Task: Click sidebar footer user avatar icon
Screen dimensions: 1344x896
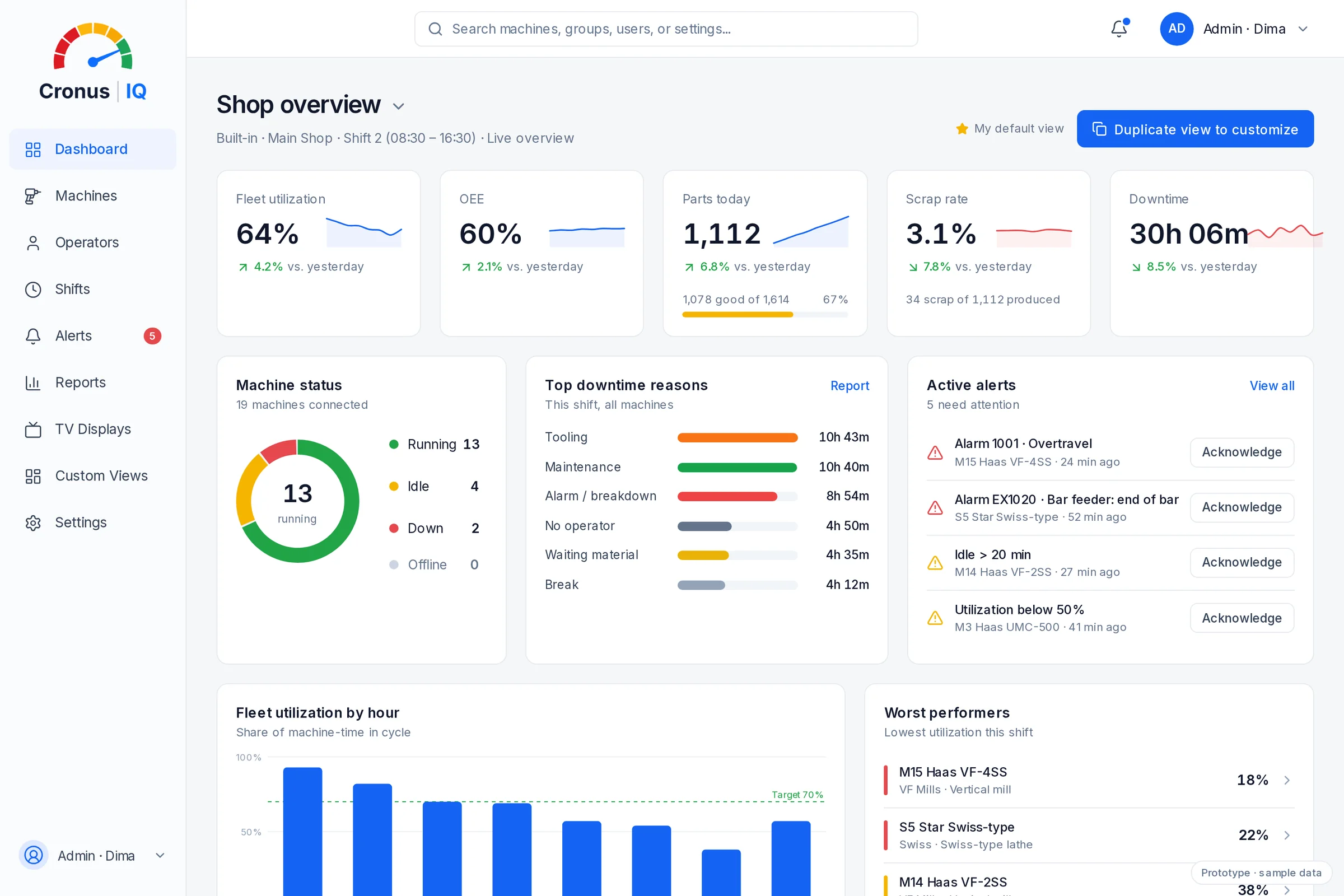Action: 33,856
